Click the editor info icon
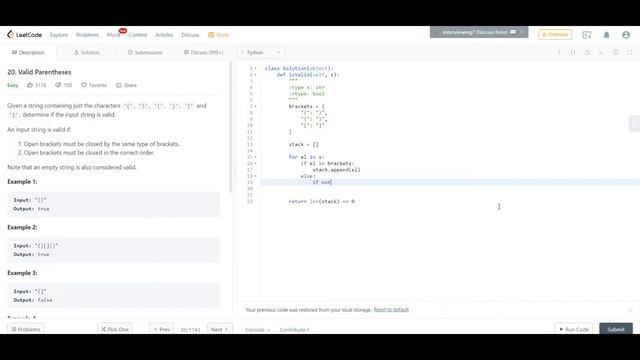 coord(559,52)
